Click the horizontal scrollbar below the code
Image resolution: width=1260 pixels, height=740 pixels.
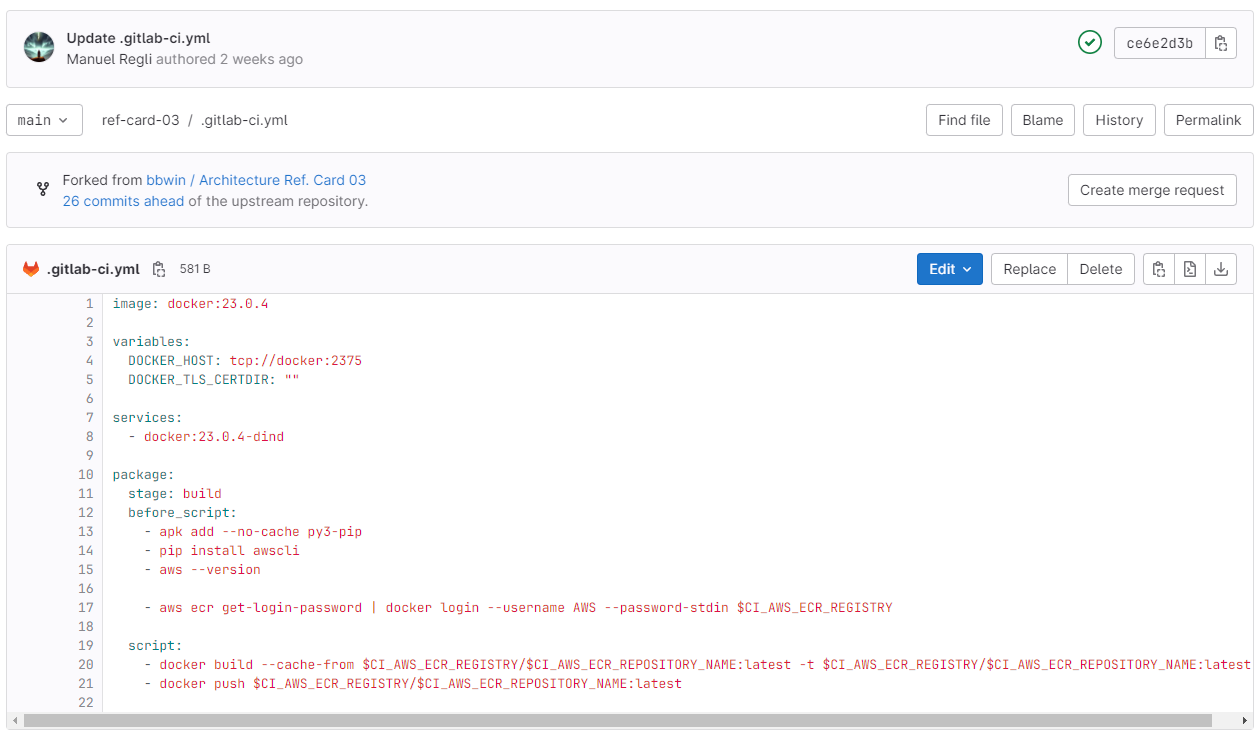point(617,720)
